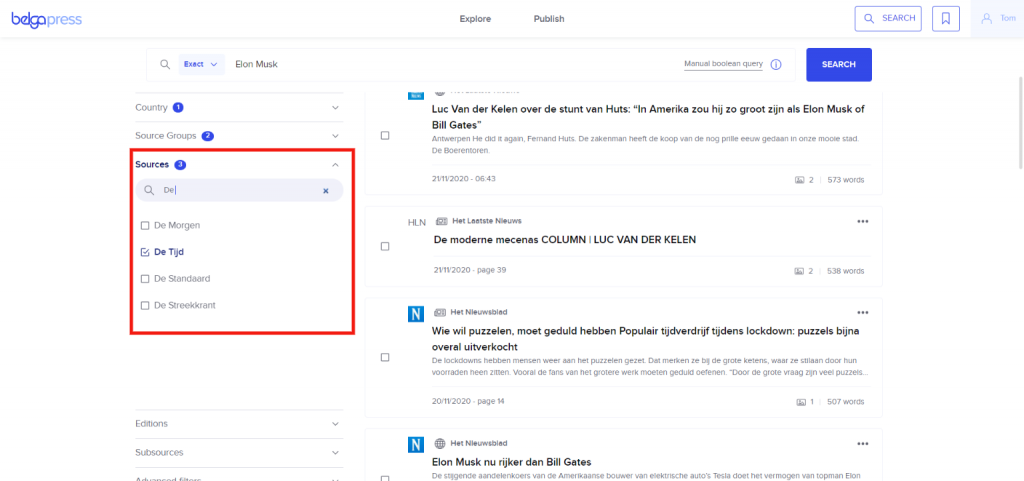The width and height of the screenshot is (1024, 481).
Task: Uncheck the De Tijd source
Action: pyautogui.click(x=145, y=252)
